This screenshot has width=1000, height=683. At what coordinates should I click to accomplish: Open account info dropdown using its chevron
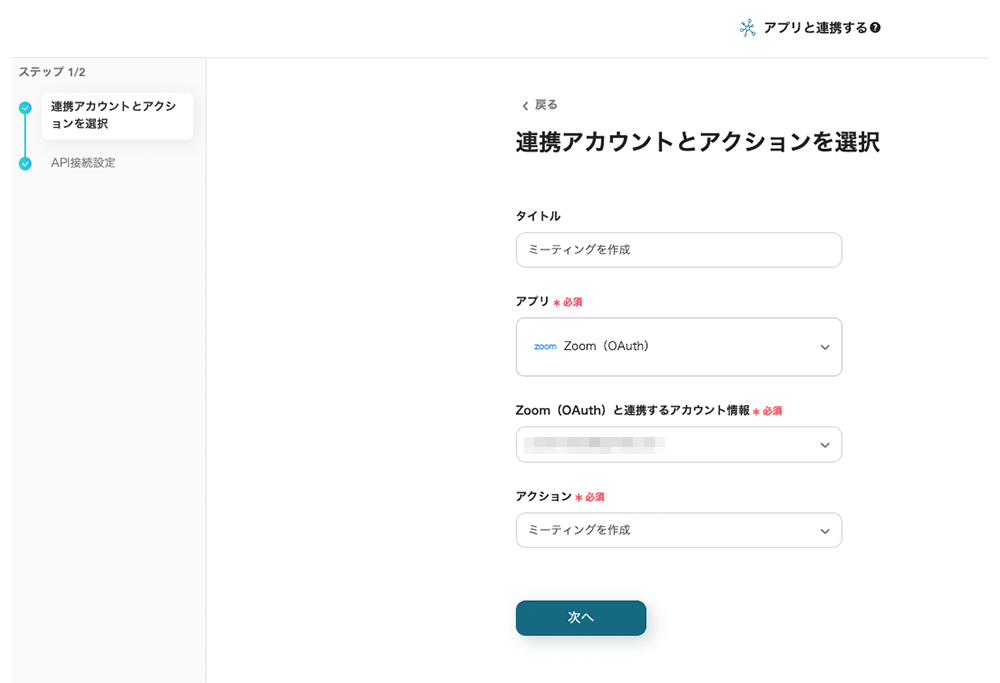coord(824,445)
